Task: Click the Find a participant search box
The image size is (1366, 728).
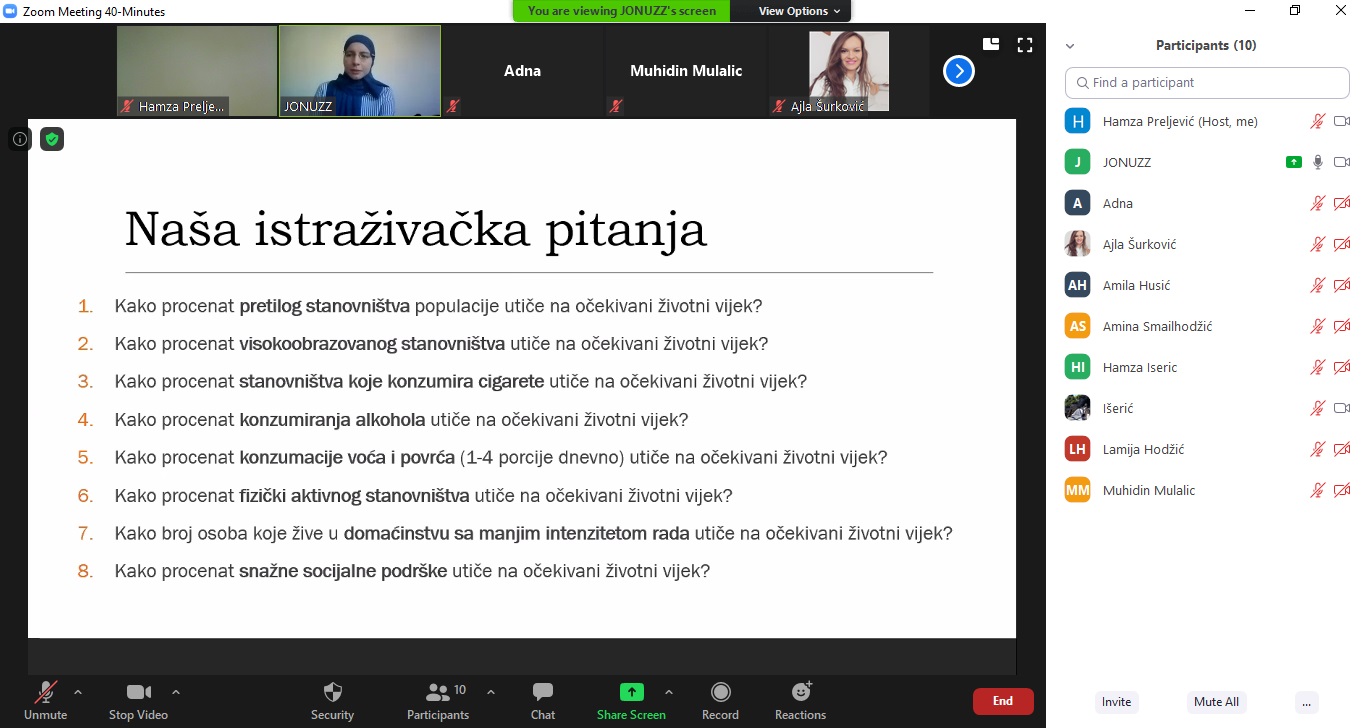Action: click(1207, 83)
